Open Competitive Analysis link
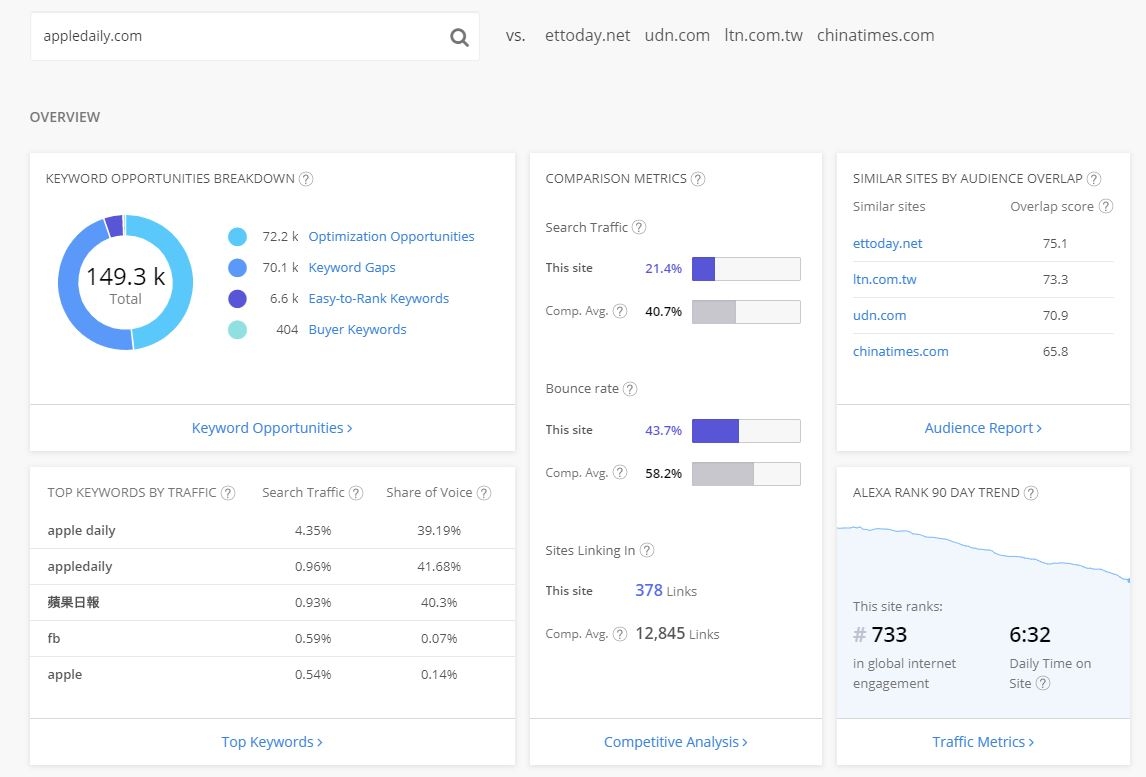The image size is (1146, 777). (x=675, y=742)
